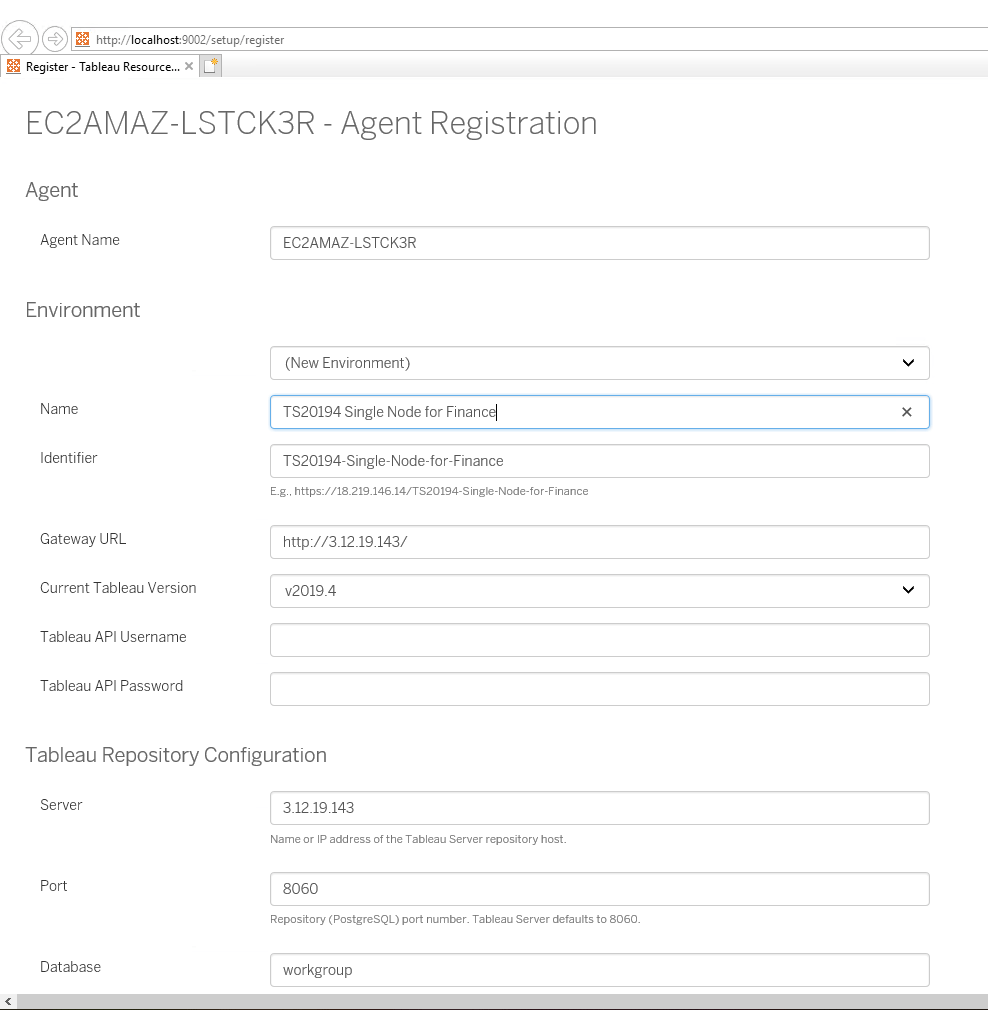Click the left scroll arrow at bottom
988x1010 pixels.
[x=8, y=1001]
